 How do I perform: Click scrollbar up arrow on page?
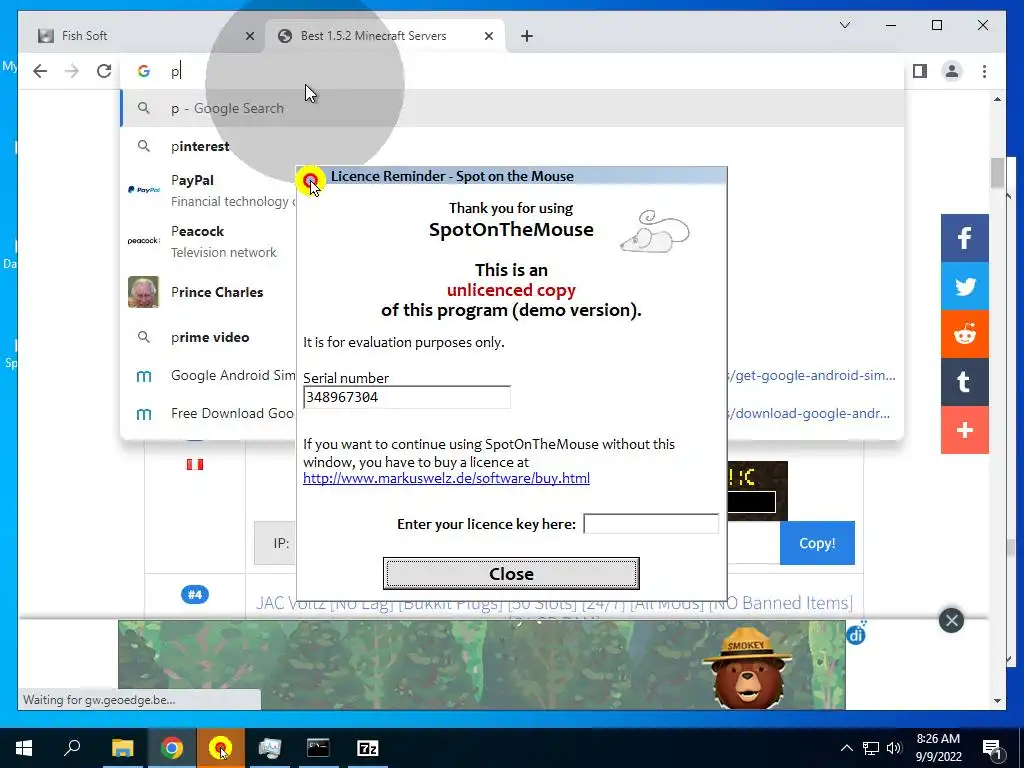pyautogui.click(x=997, y=99)
